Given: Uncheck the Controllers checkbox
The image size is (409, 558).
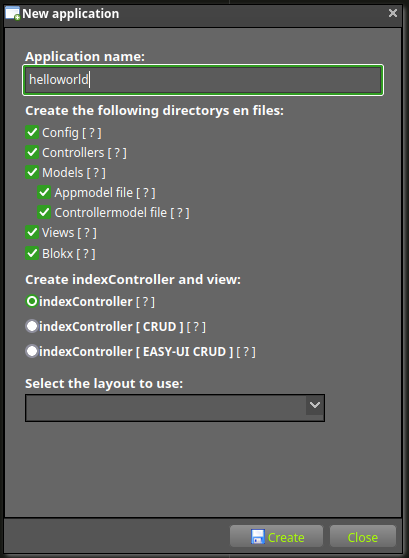Looking at the screenshot, I should pos(32,152).
